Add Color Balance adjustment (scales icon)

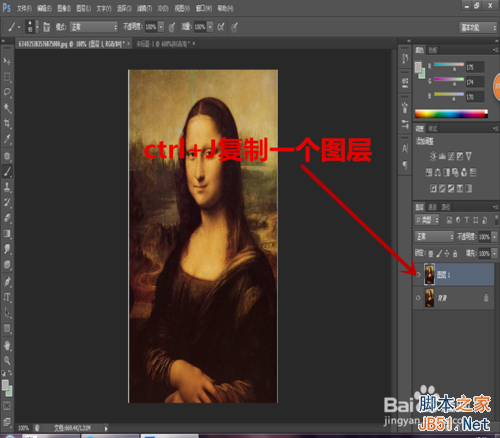tap(437, 172)
